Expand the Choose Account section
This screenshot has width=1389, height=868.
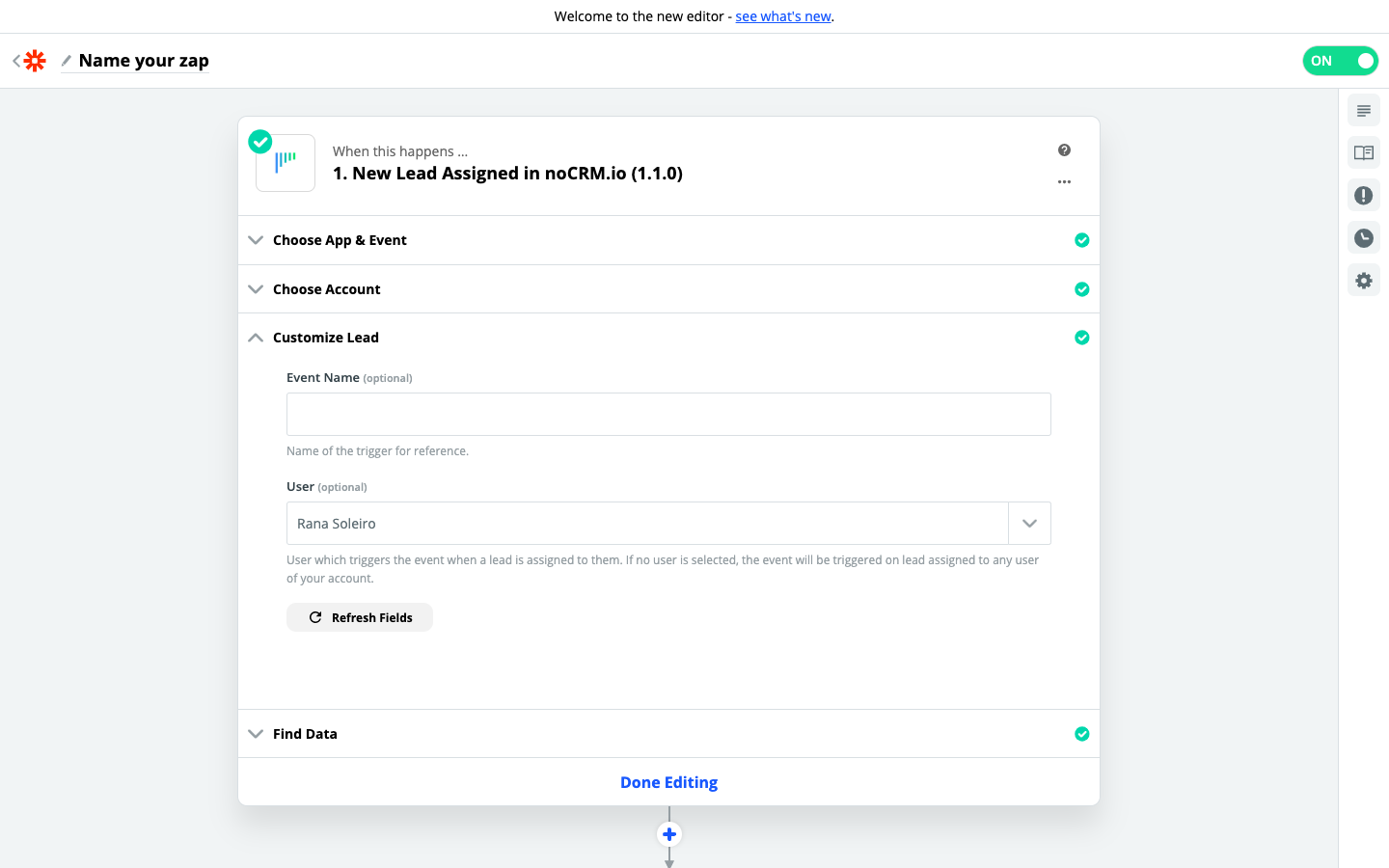(x=326, y=289)
